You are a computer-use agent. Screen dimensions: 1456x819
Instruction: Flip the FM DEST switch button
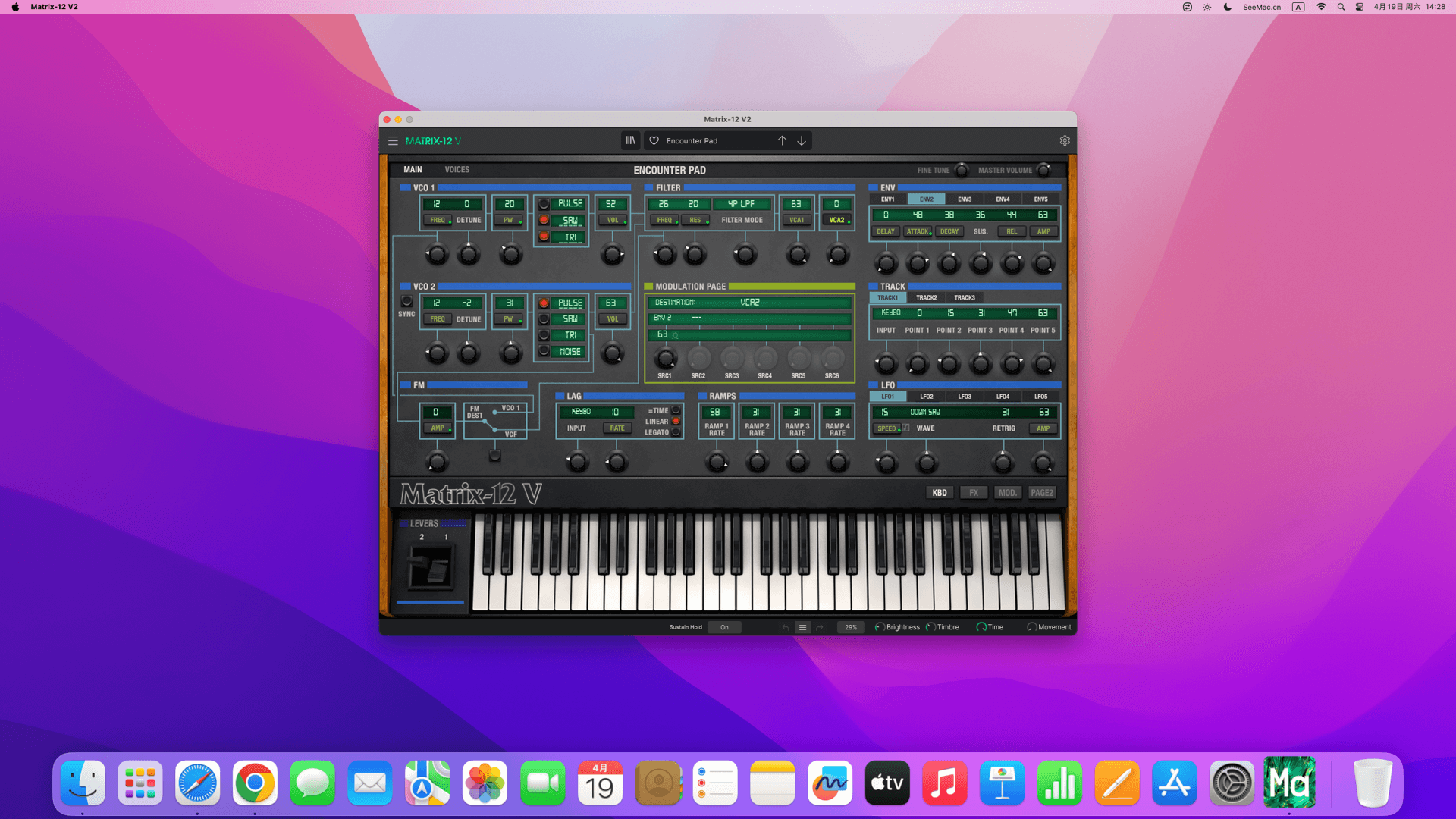click(495, 456)
